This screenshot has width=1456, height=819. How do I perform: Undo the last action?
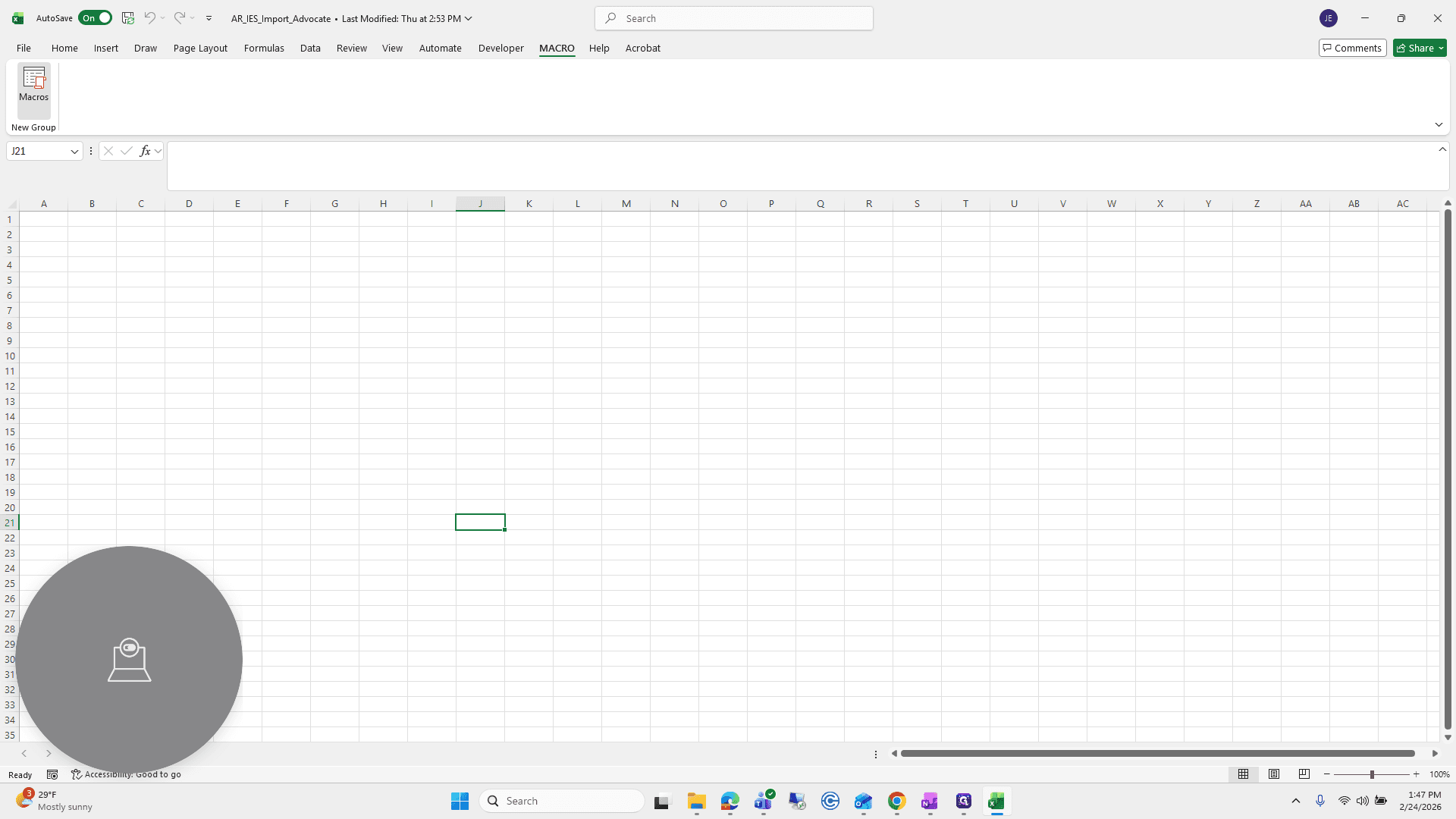click(149, 18)
